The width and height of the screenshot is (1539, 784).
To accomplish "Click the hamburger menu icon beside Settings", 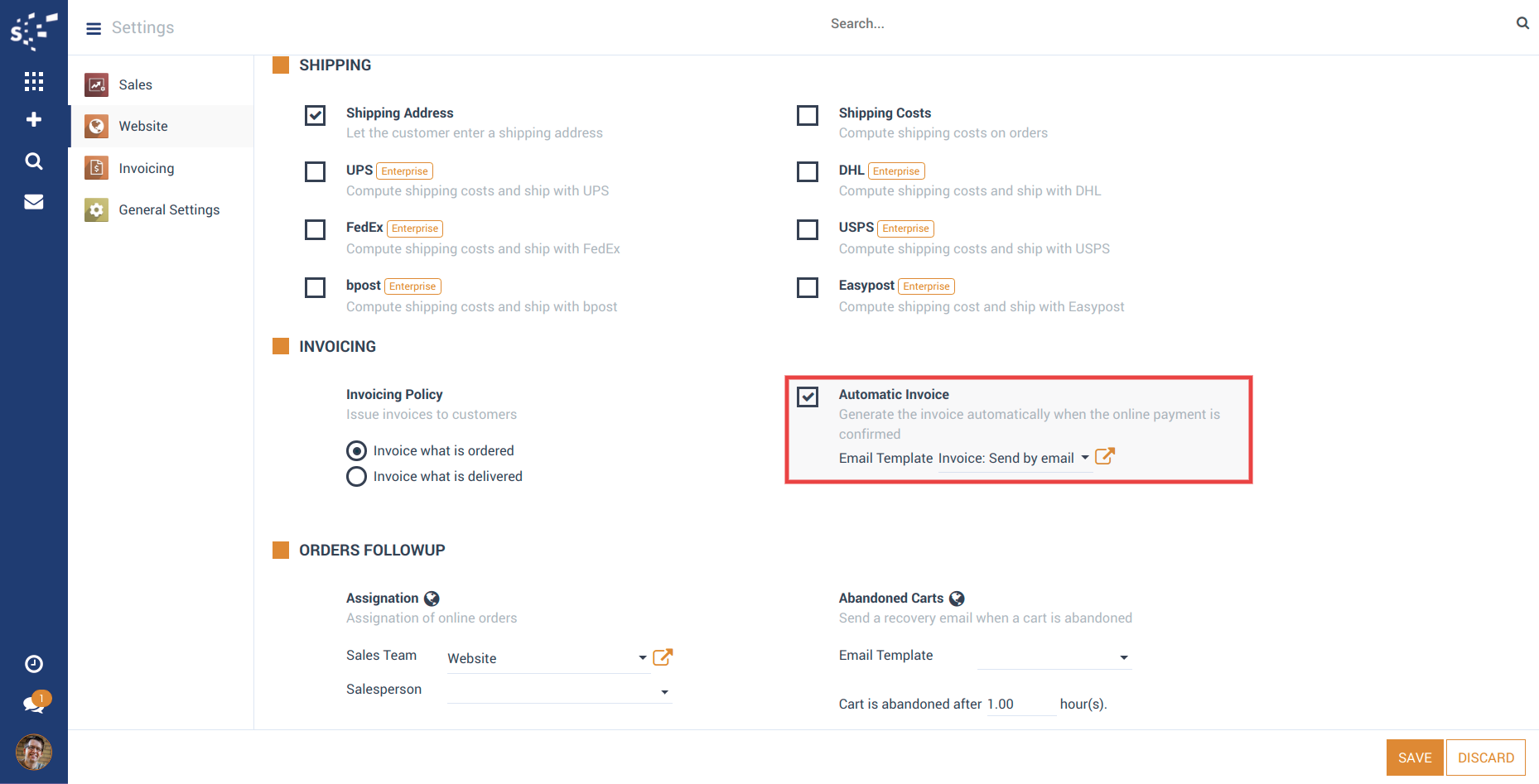I will pyautogui.click(x=94, y=28).
